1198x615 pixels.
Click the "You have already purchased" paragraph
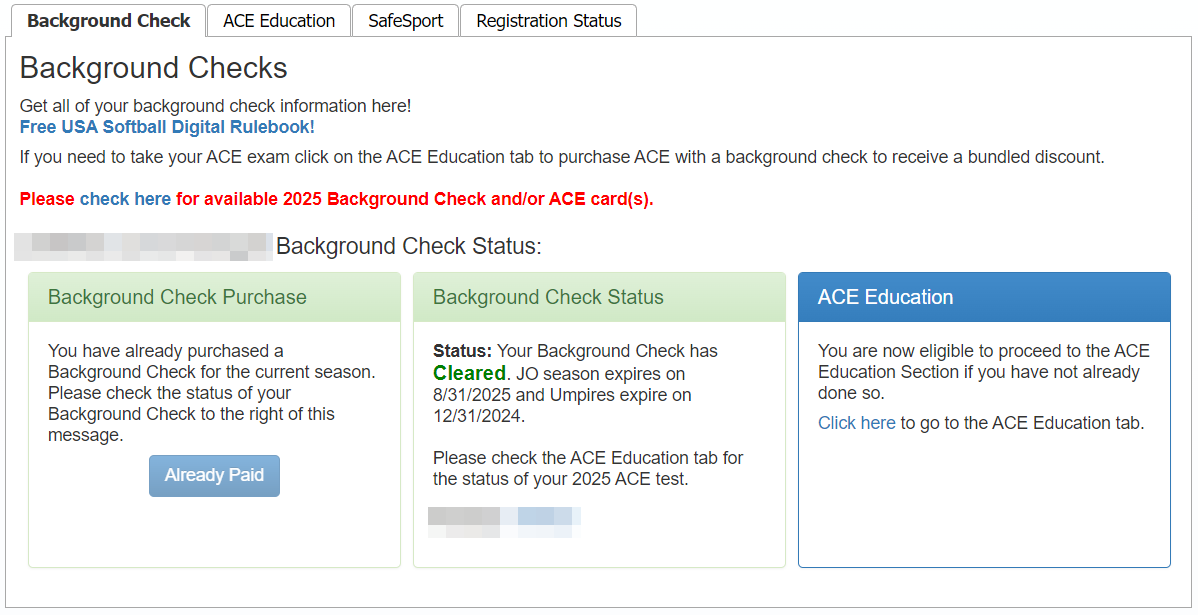pyautogui.click(x=211, y=393)
